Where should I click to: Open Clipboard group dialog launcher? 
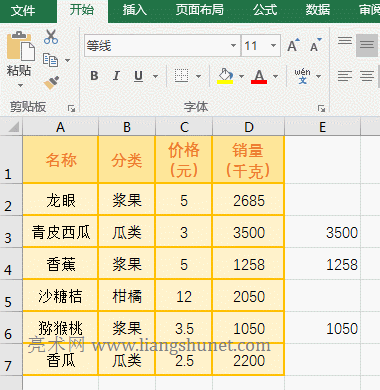pos(71,108)
